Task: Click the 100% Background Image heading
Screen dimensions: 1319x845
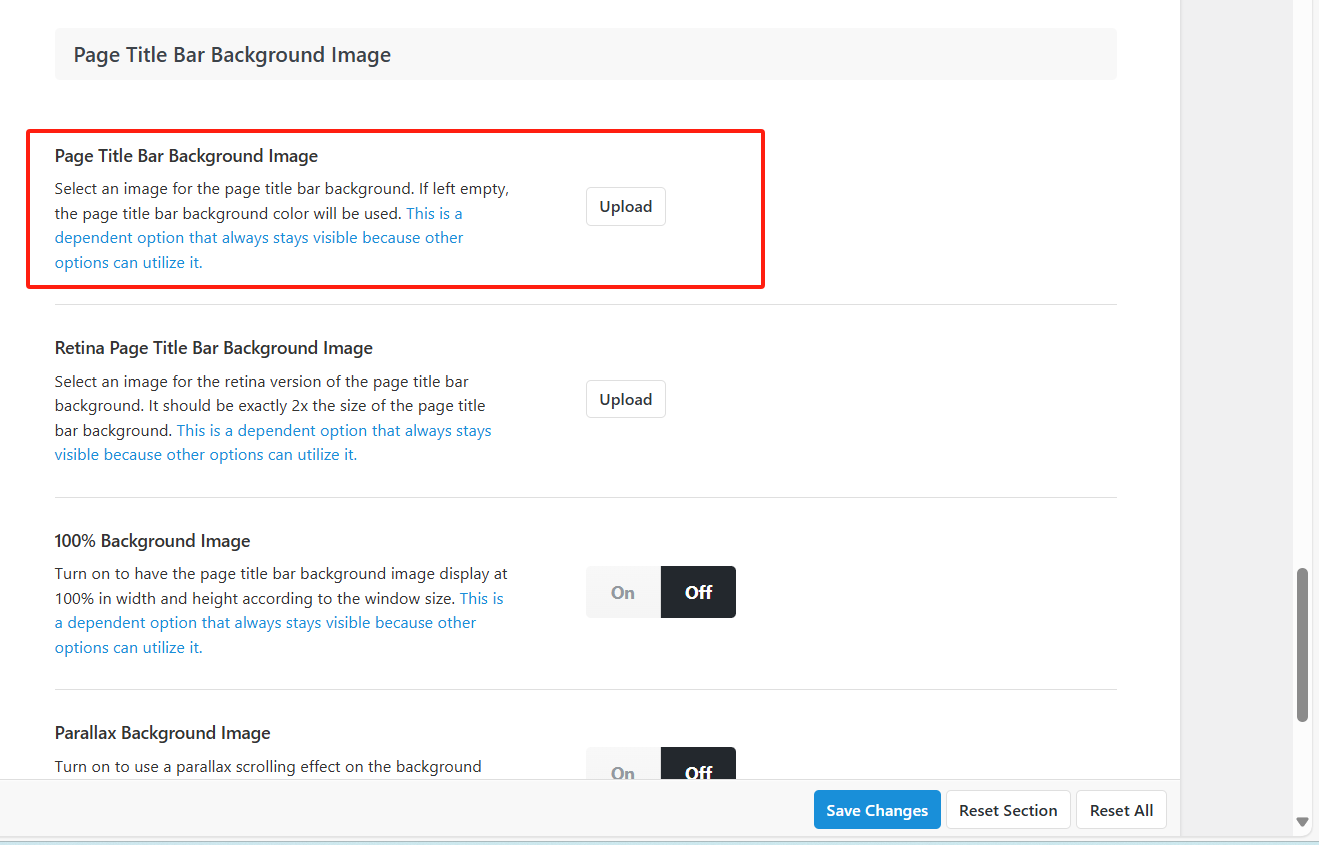Action: point(152,541)
